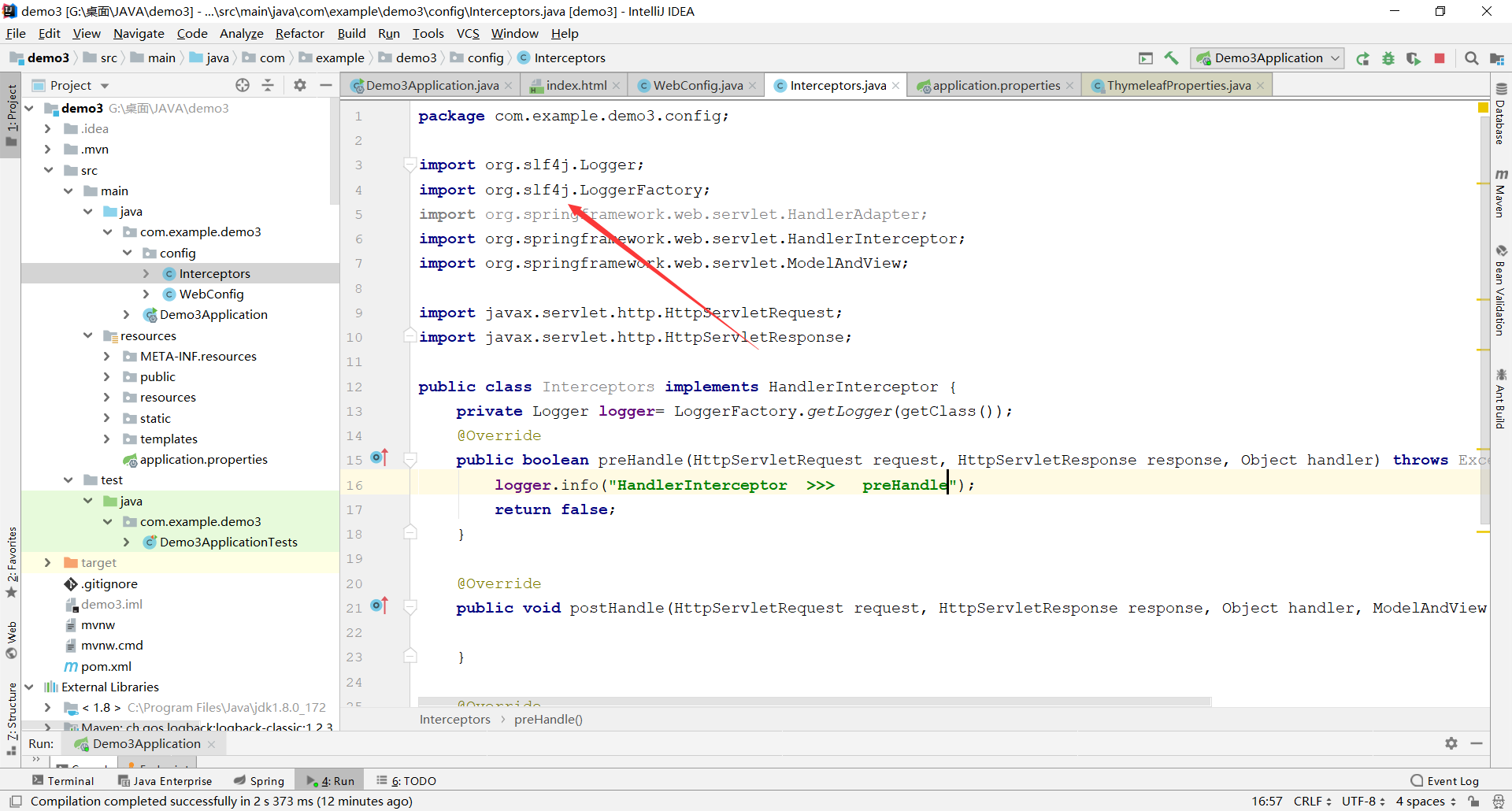1512x811 pixels.
Task: Expand the templates folder in the tree
Action: click(107, 439)
